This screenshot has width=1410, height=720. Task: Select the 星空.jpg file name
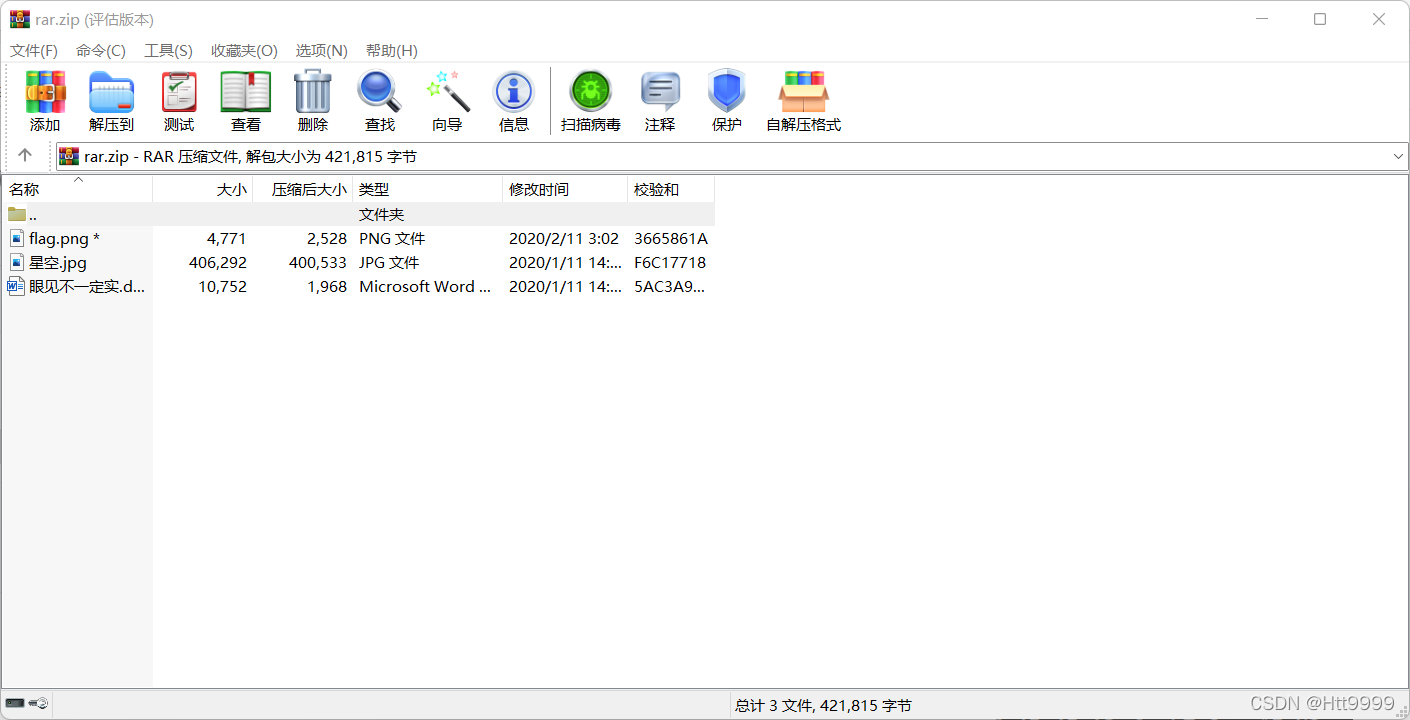click(58, 262)
